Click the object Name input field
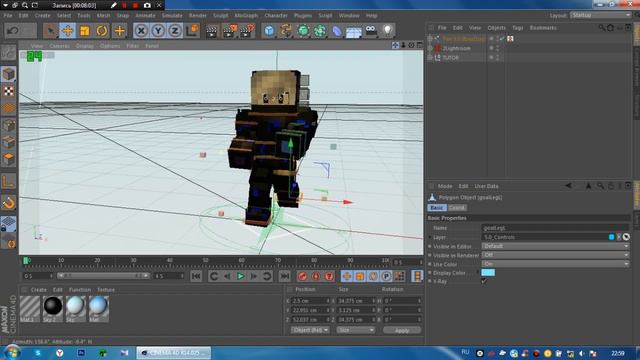This screenshot has width=640, height=360. [555, 228]
